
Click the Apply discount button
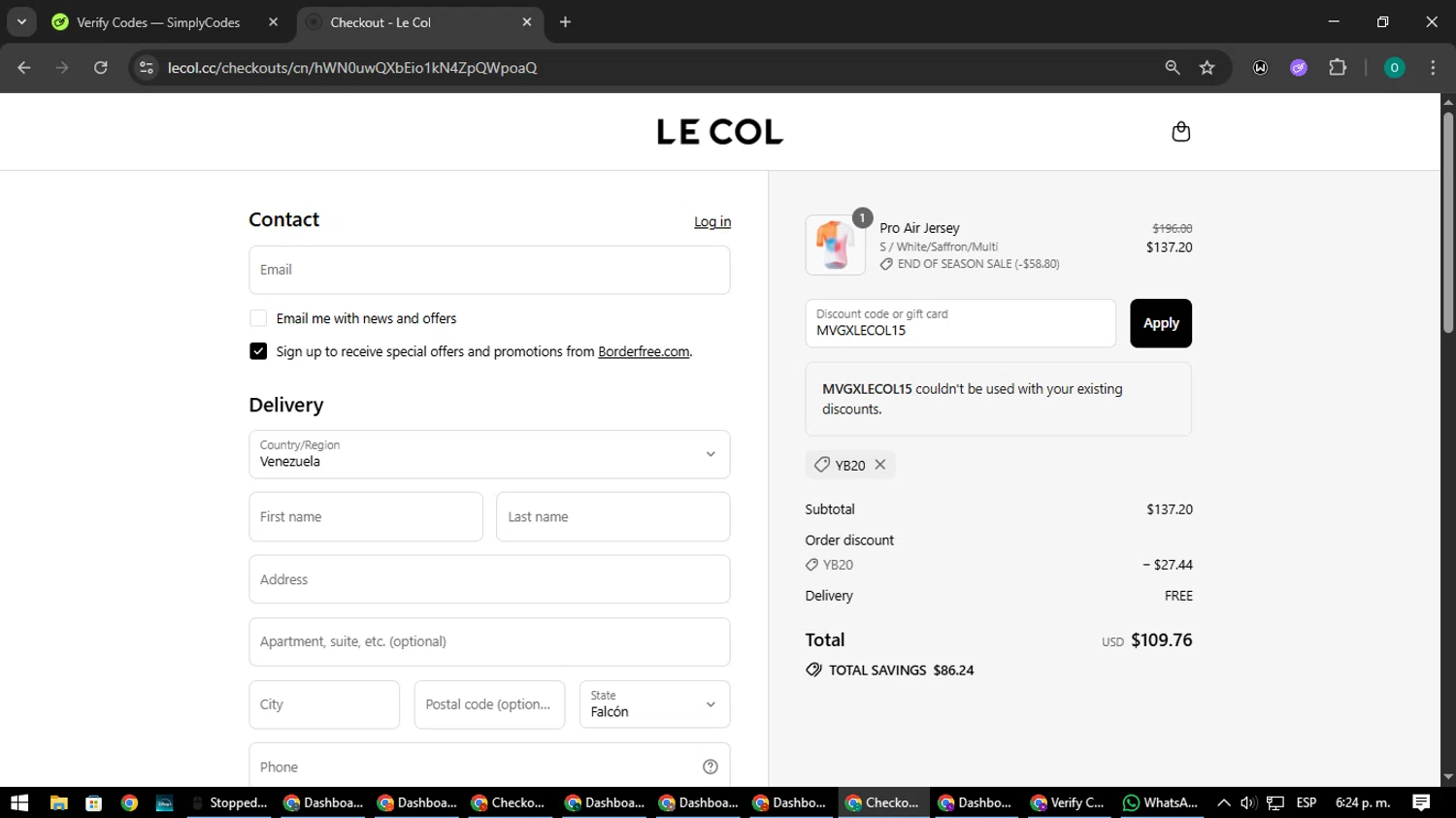(x=1161, y=323)
